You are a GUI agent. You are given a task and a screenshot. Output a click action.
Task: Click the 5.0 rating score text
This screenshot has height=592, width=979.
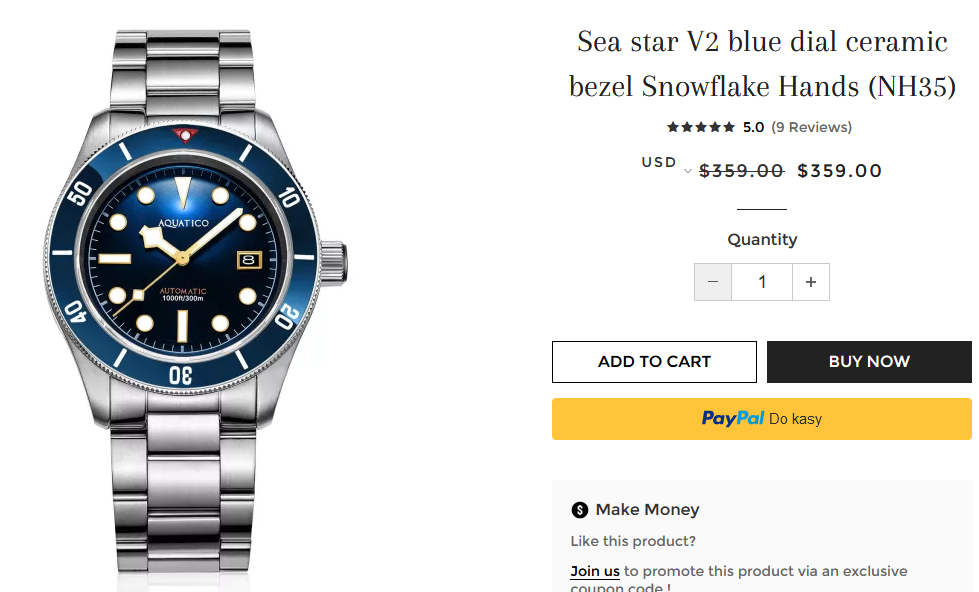(753, 127)
